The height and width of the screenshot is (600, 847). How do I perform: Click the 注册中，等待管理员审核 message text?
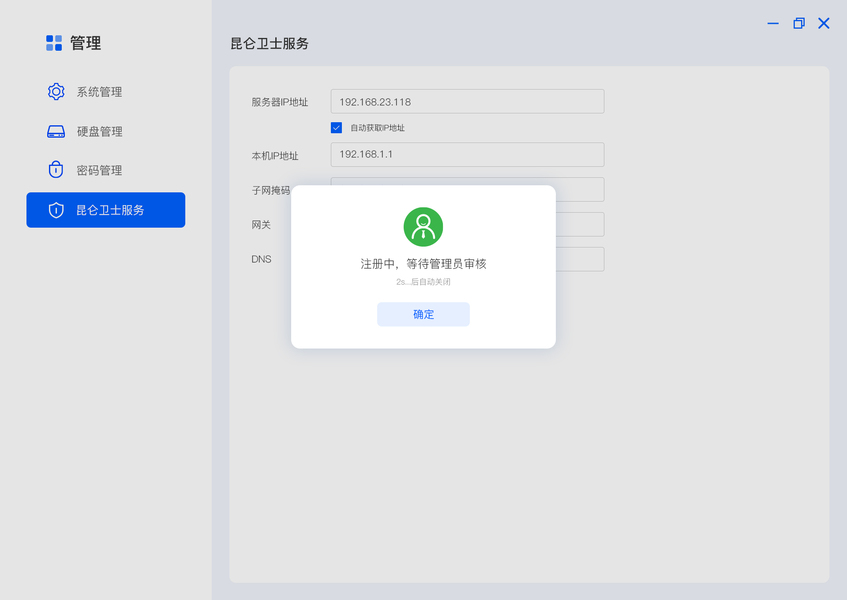(424, 264)
